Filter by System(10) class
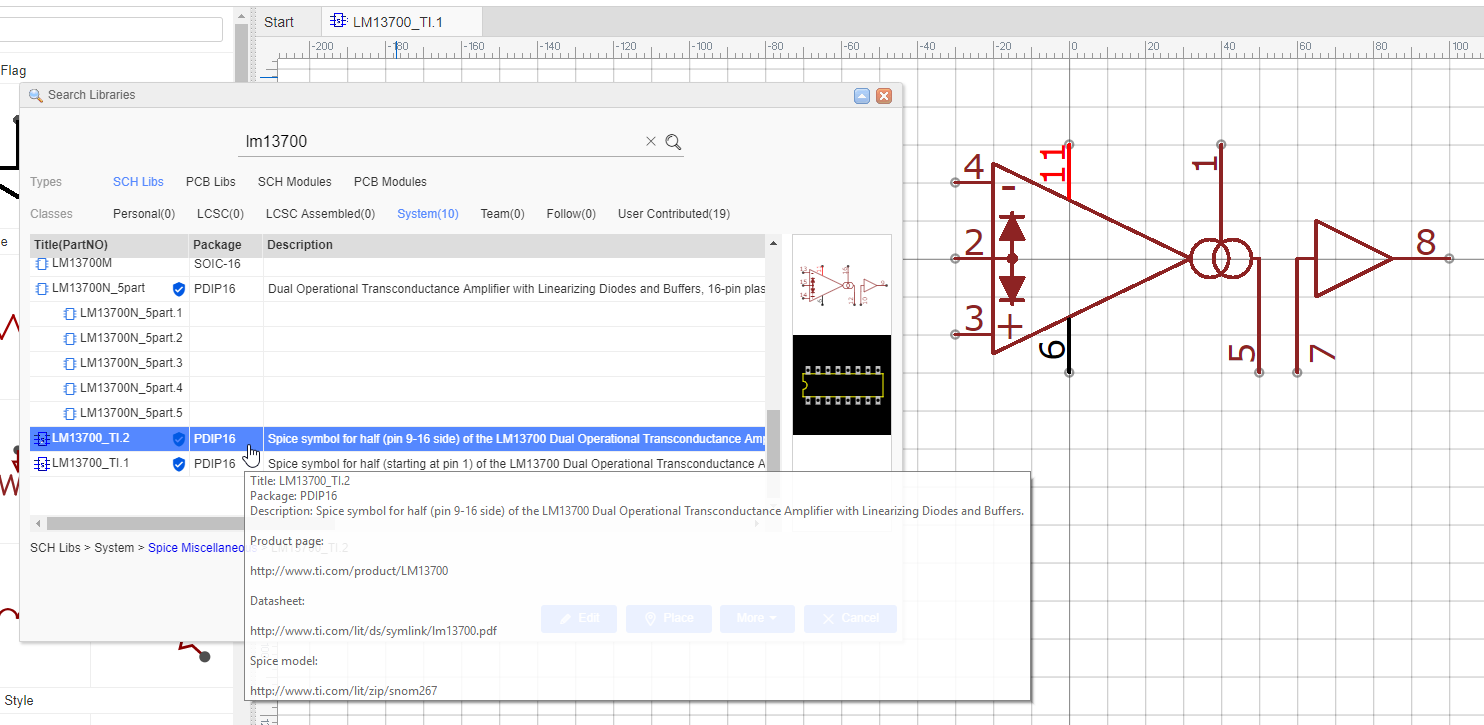 click(x=428, y=214)
